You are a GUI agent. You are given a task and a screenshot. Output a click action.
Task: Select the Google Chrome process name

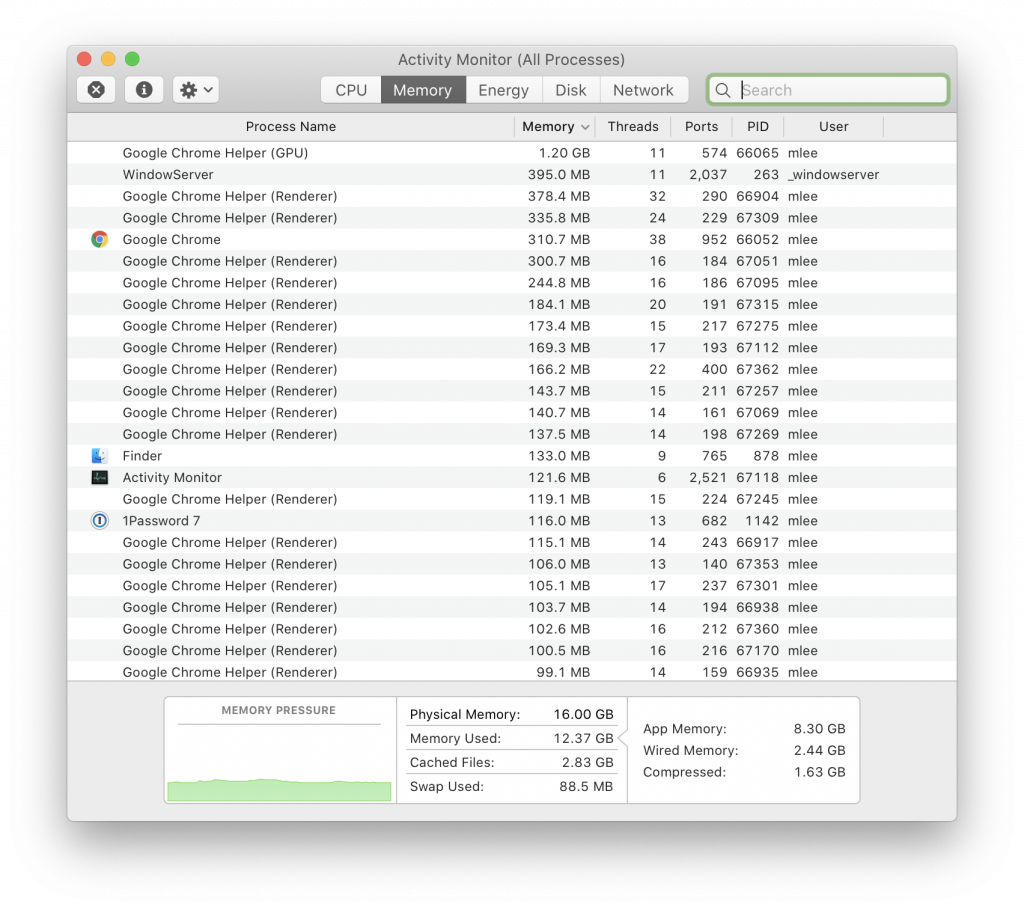tap(172, 240)
